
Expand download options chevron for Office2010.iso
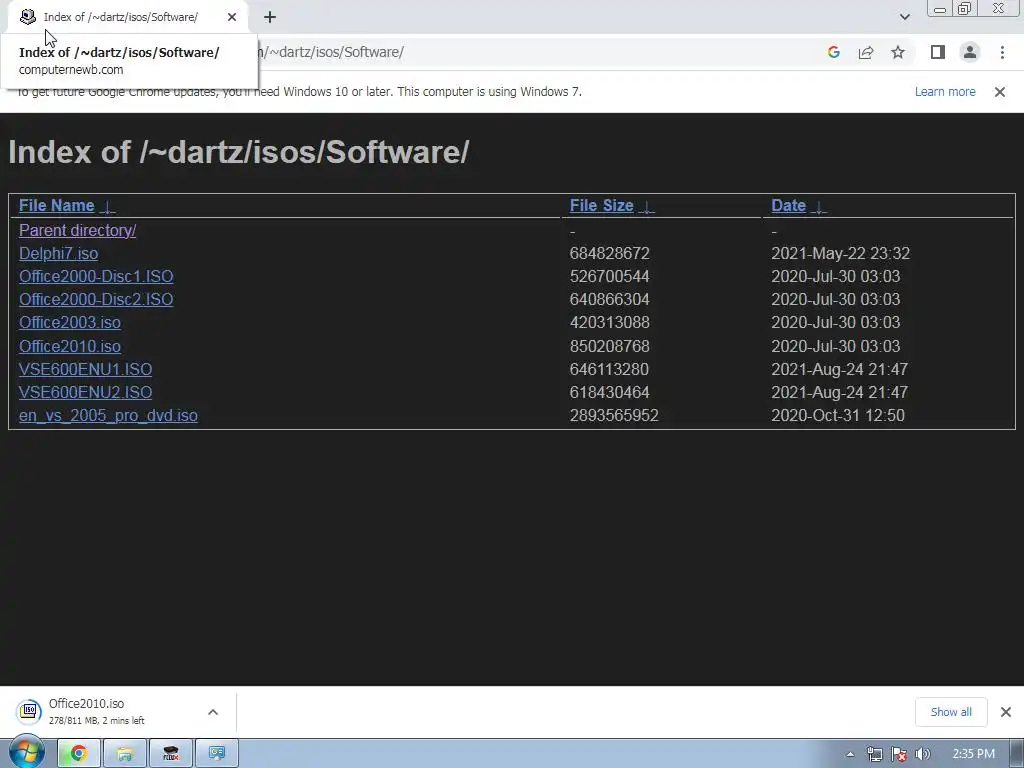tap(213, 712)
